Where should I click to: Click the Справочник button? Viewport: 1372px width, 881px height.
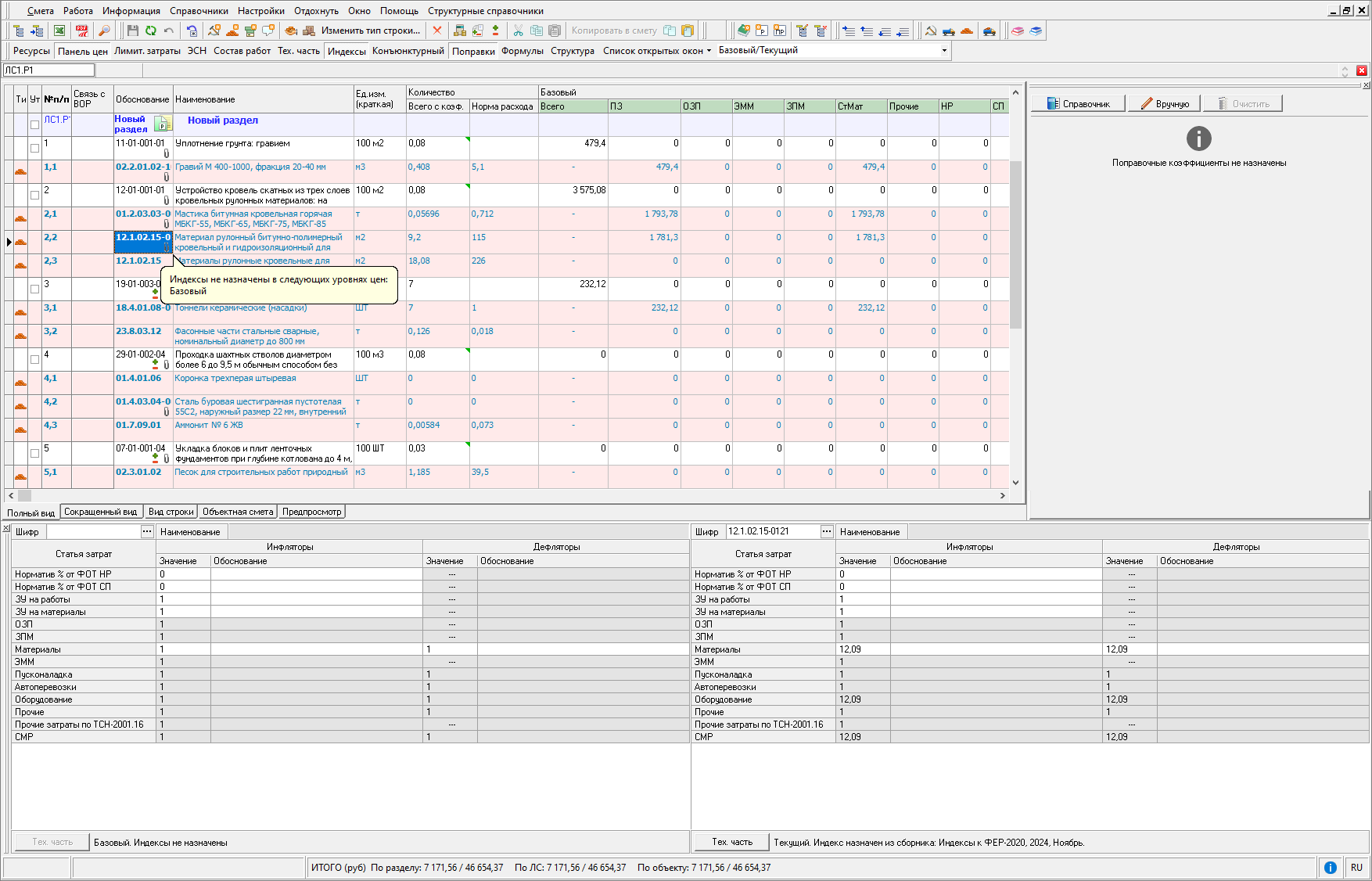1078,103
